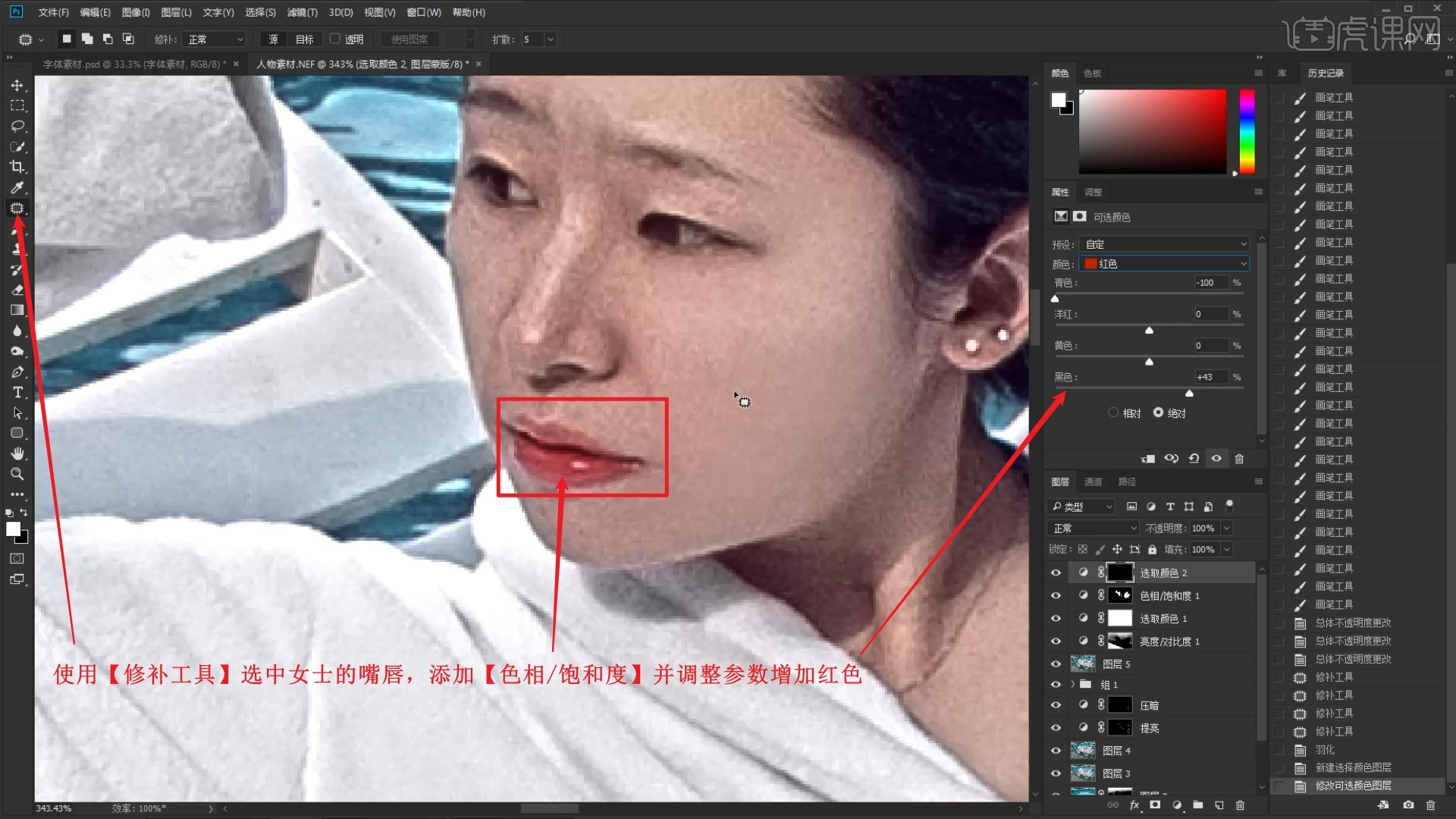
Task: Expand the 组 1 layer group
Action: click(1072, 684)
